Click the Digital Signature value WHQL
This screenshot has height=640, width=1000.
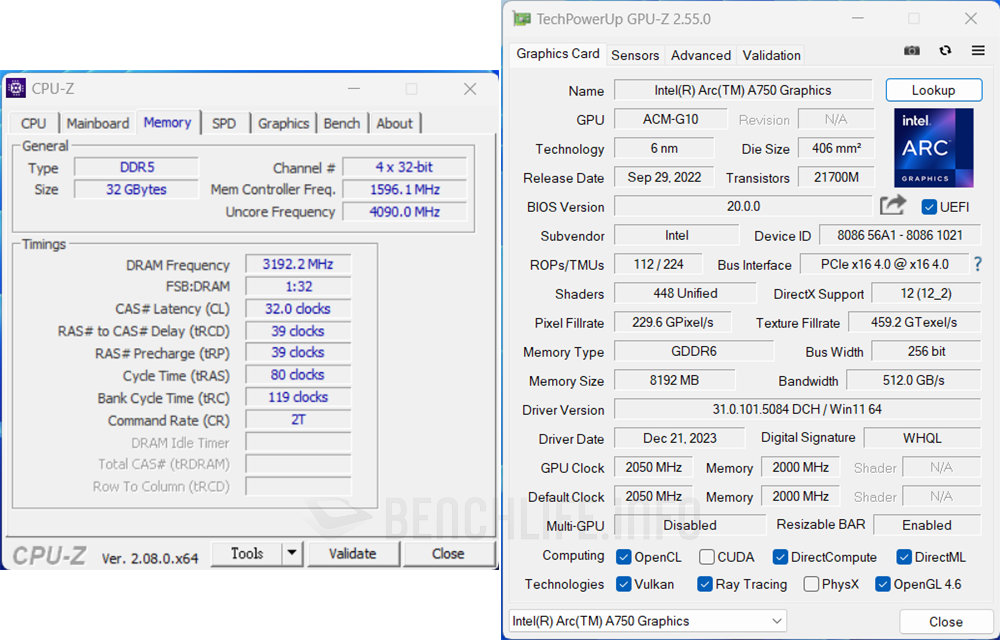tap(922, 438)
